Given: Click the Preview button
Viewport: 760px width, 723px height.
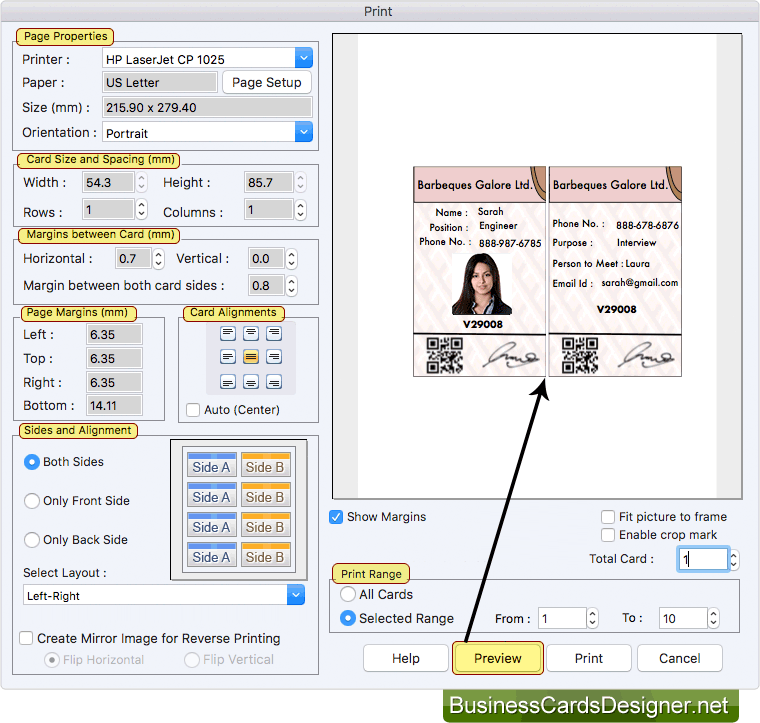Looking at the screenshot, I should (x=498, y=658).
